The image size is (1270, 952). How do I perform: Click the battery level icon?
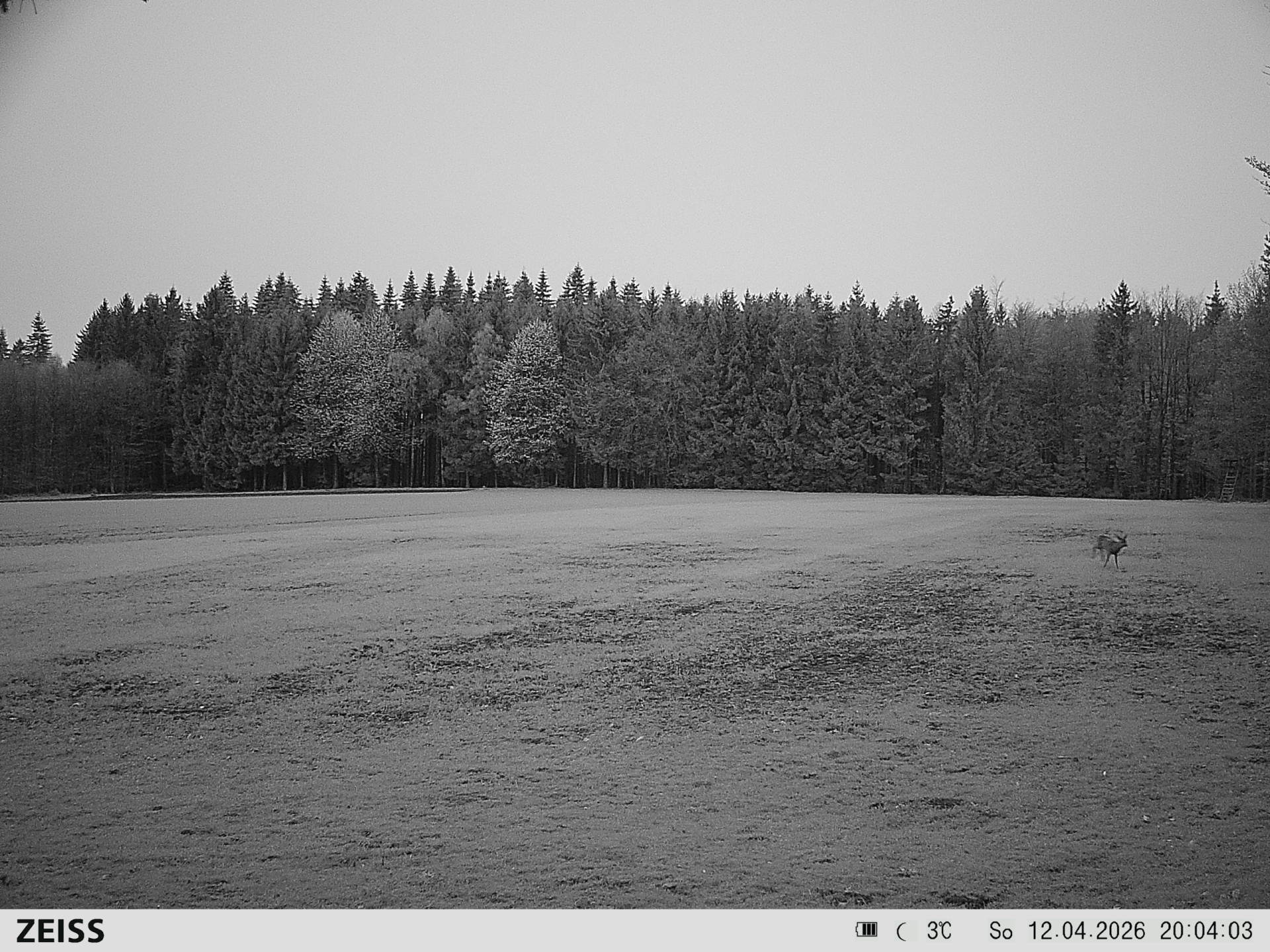tap(867, 930)
